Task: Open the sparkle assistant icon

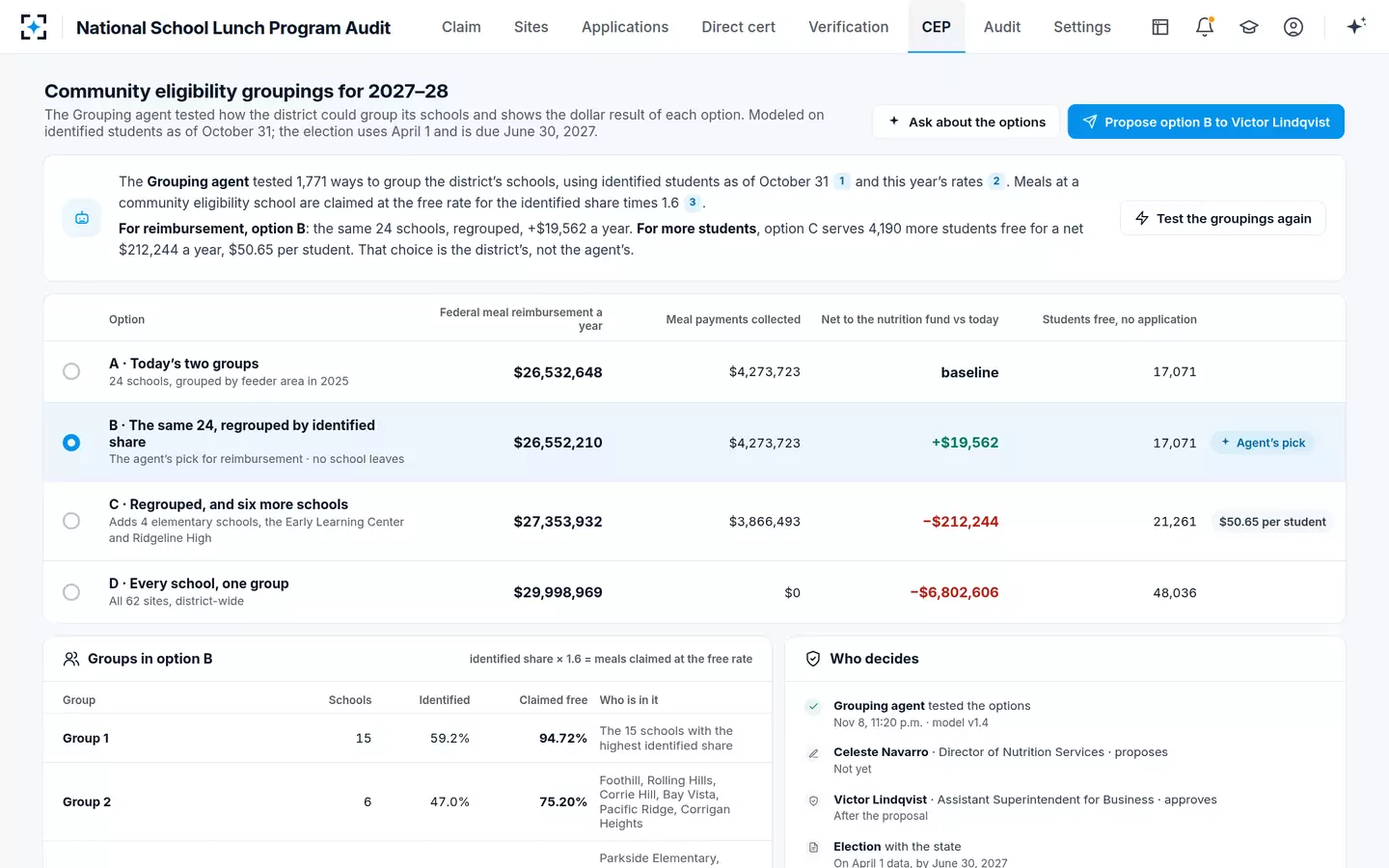Action: pyautogui.click(x=1356, y=27)
